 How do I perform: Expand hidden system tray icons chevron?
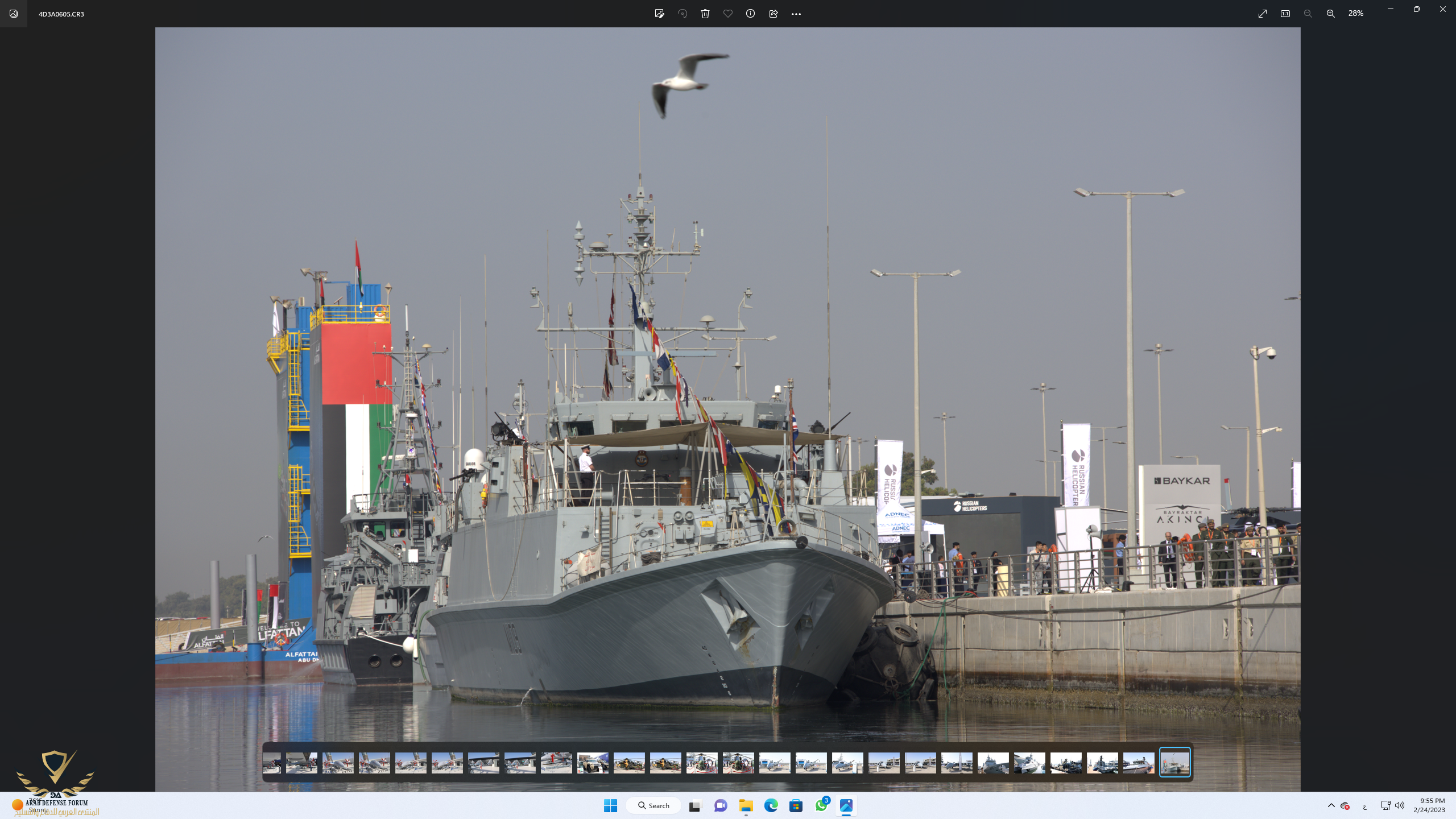coord(1331,805)
